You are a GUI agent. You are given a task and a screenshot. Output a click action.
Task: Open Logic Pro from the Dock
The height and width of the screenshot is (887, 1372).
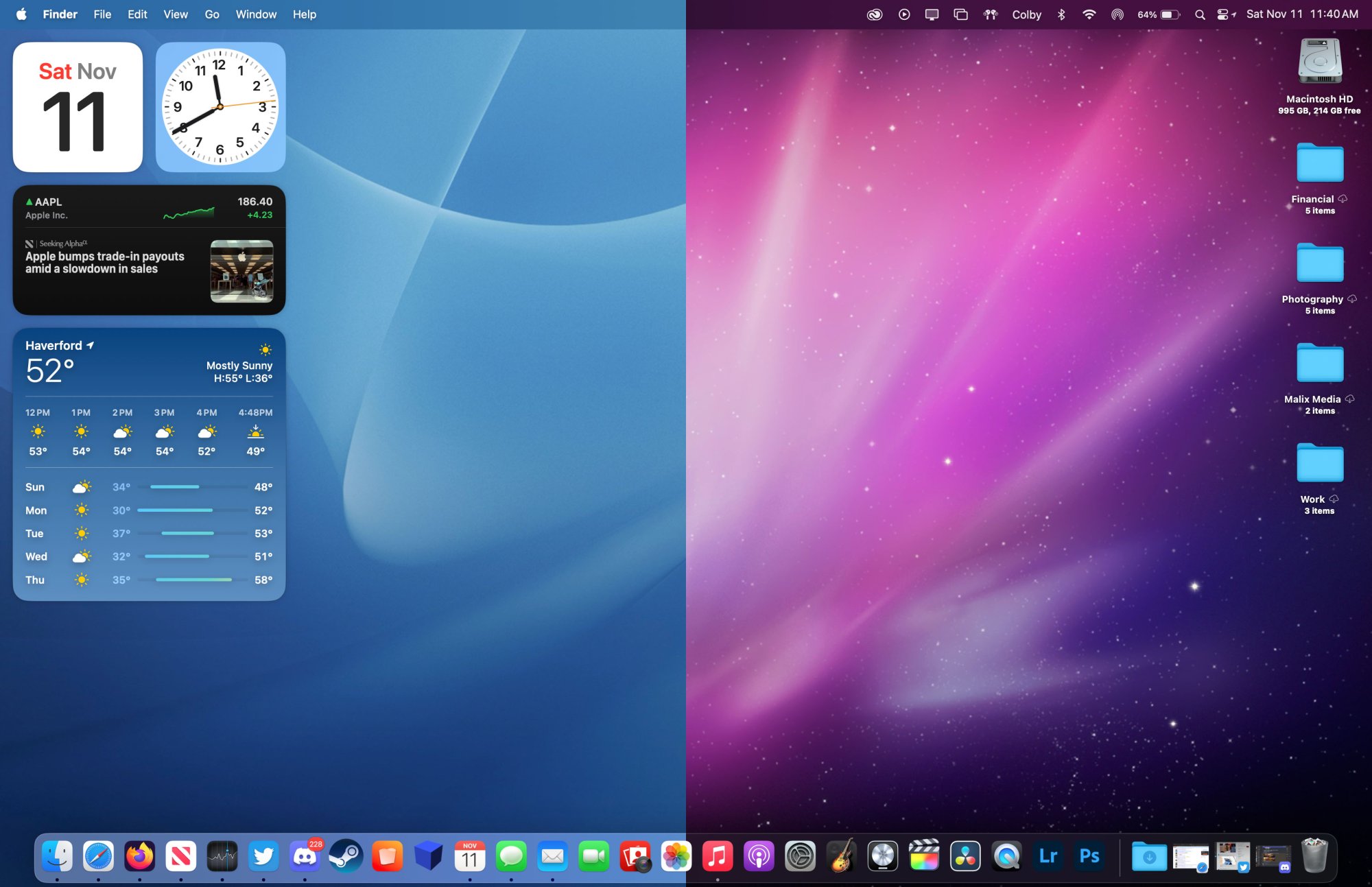[882, 856]
